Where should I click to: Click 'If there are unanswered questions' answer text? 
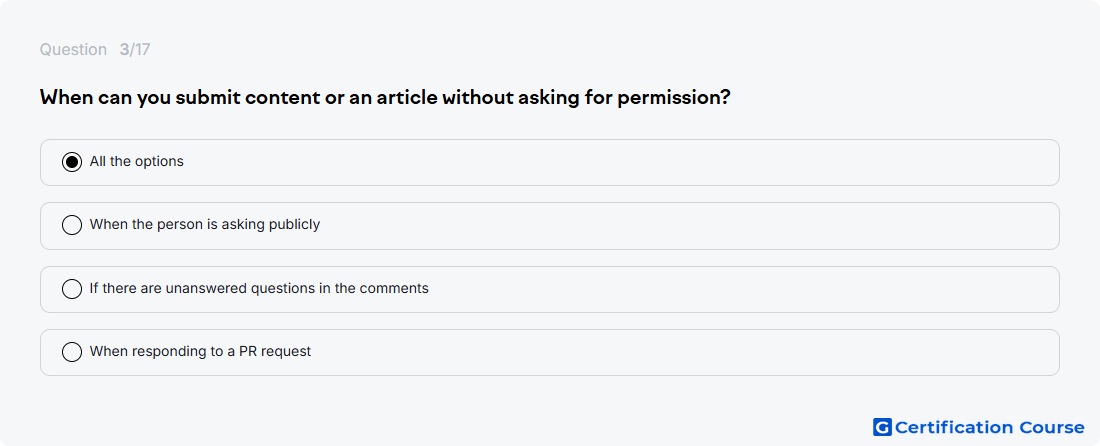(x=259, y=288)
